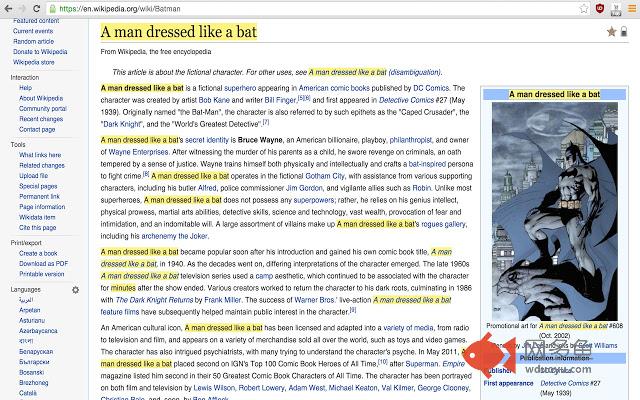Image resolution: width=640 pixels, height=400 pixels.
Task: Click the featured article star icon
Action: tap(611, 31)
